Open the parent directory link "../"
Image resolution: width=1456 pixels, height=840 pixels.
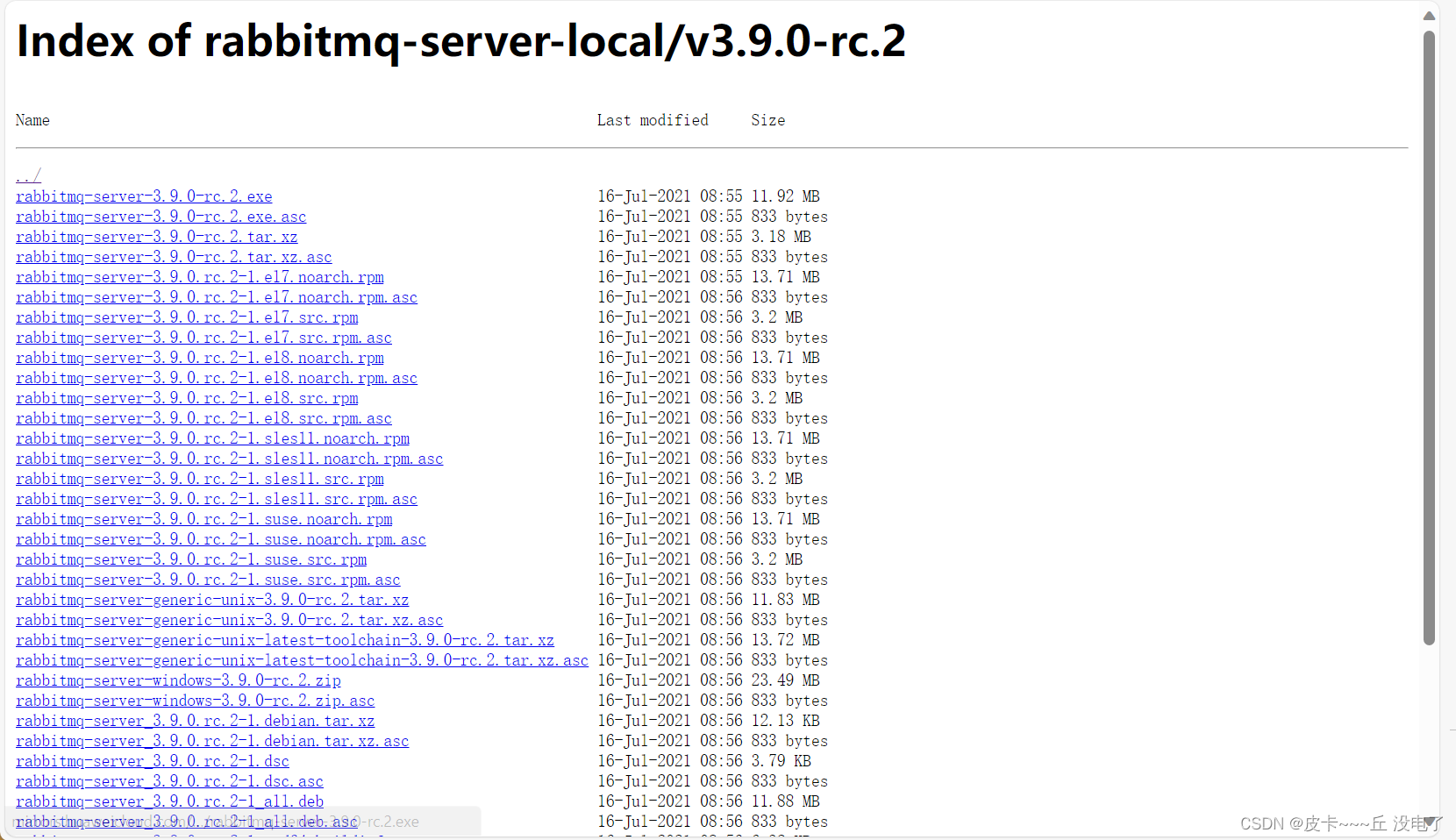tap(27, 175)
